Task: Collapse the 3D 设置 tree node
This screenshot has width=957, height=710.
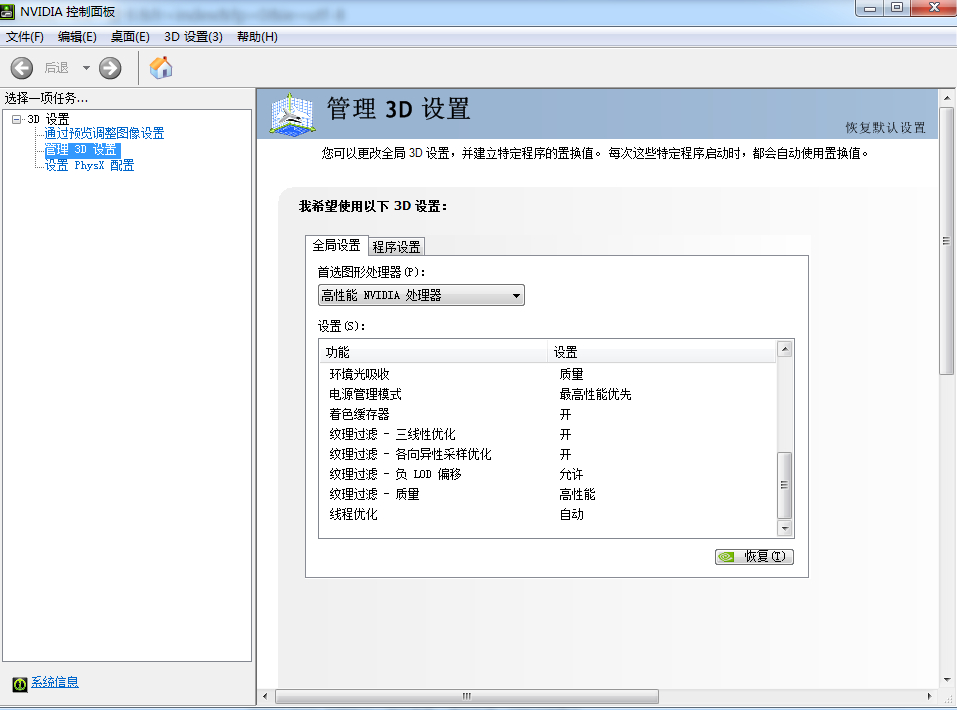Action: [16, 119]
